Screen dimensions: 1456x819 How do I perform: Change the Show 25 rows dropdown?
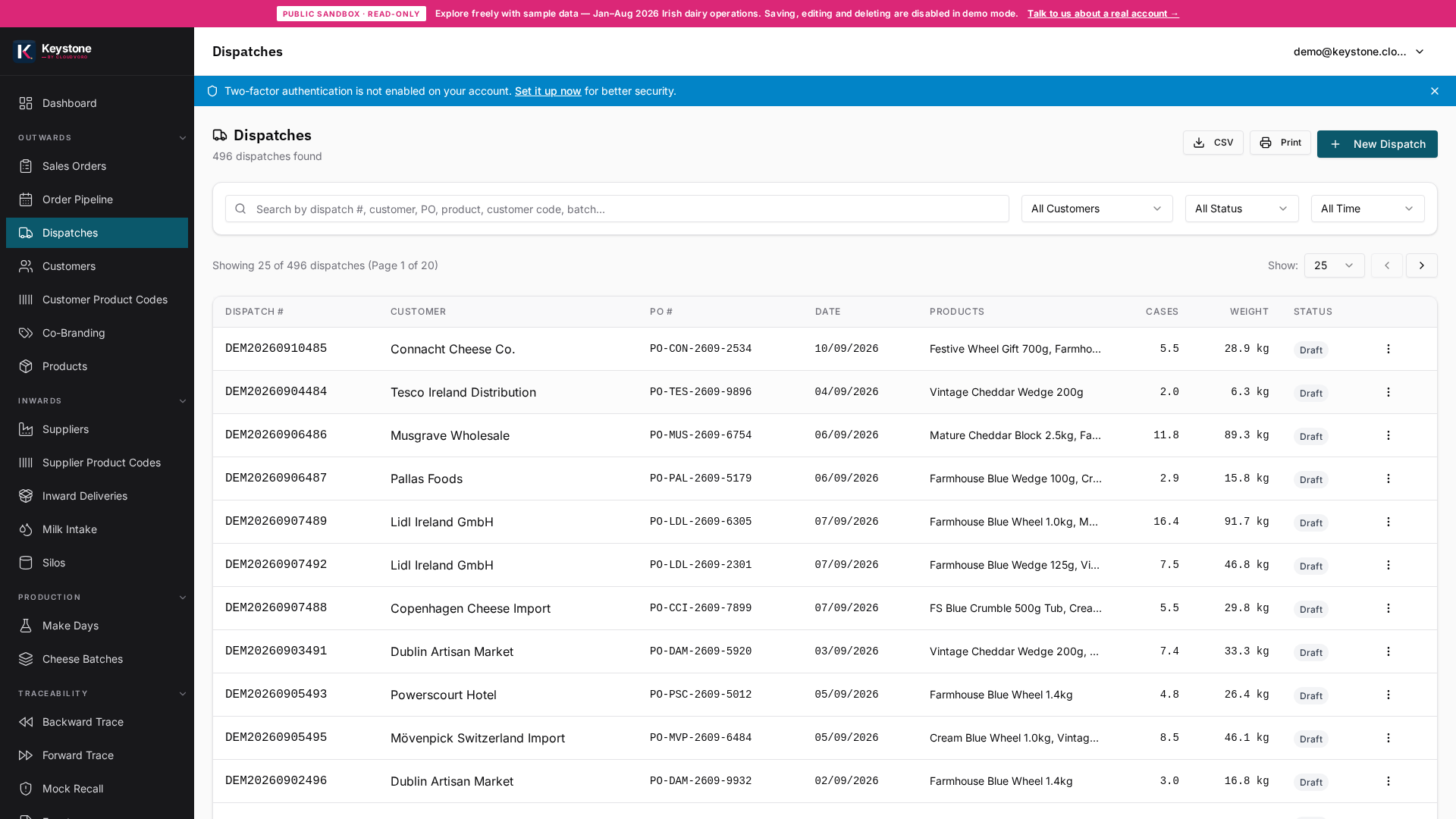[x=1334, y=265]
